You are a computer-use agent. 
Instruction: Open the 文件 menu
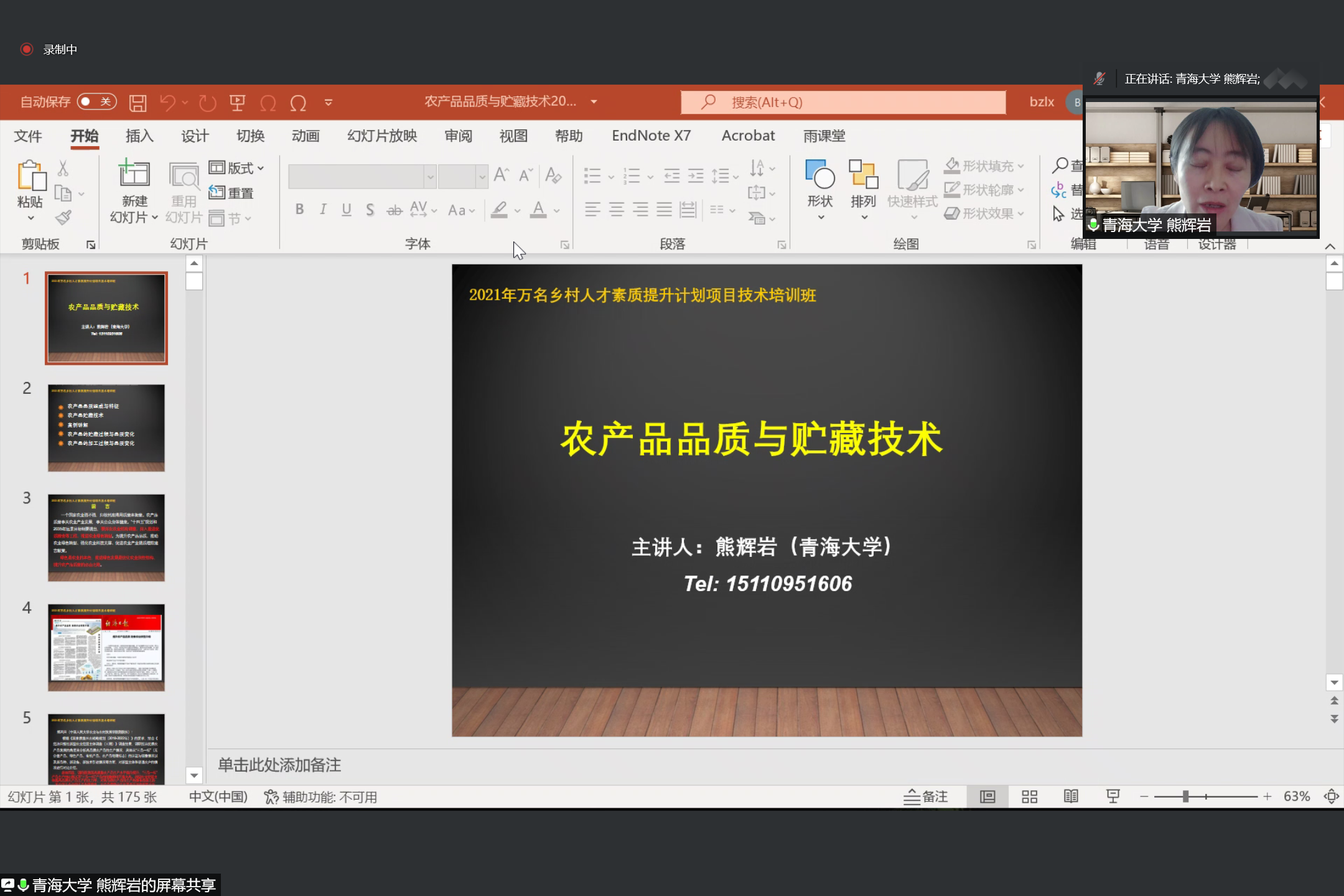tap(28, 136)
